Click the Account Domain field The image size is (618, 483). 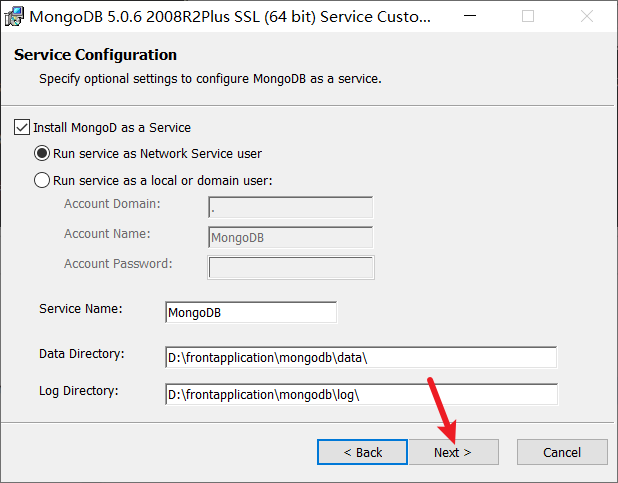click(x=290, y=207)
